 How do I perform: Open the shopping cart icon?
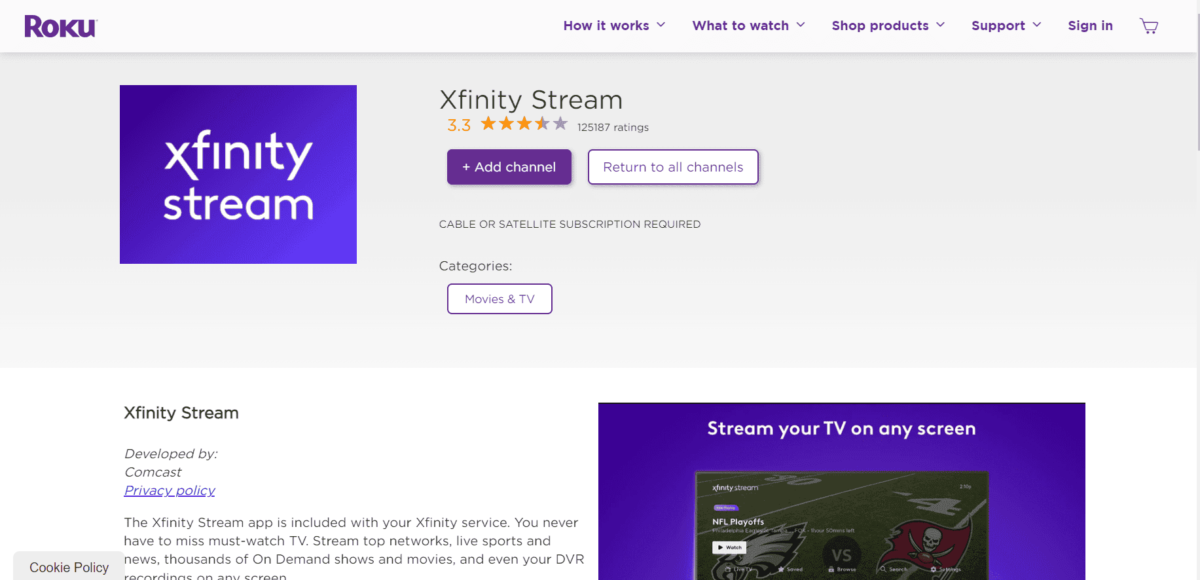(1149, 26)
